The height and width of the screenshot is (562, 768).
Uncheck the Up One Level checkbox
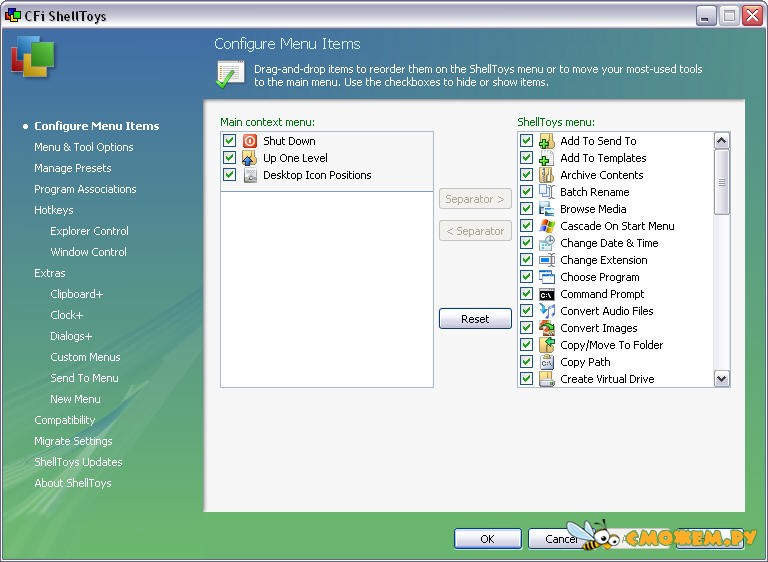coord(229,158)
